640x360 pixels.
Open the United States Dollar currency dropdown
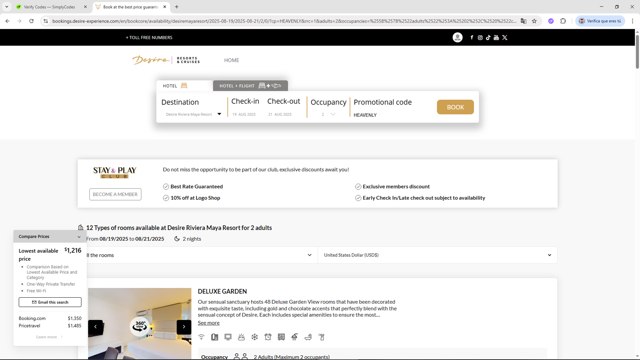(438, 255)
